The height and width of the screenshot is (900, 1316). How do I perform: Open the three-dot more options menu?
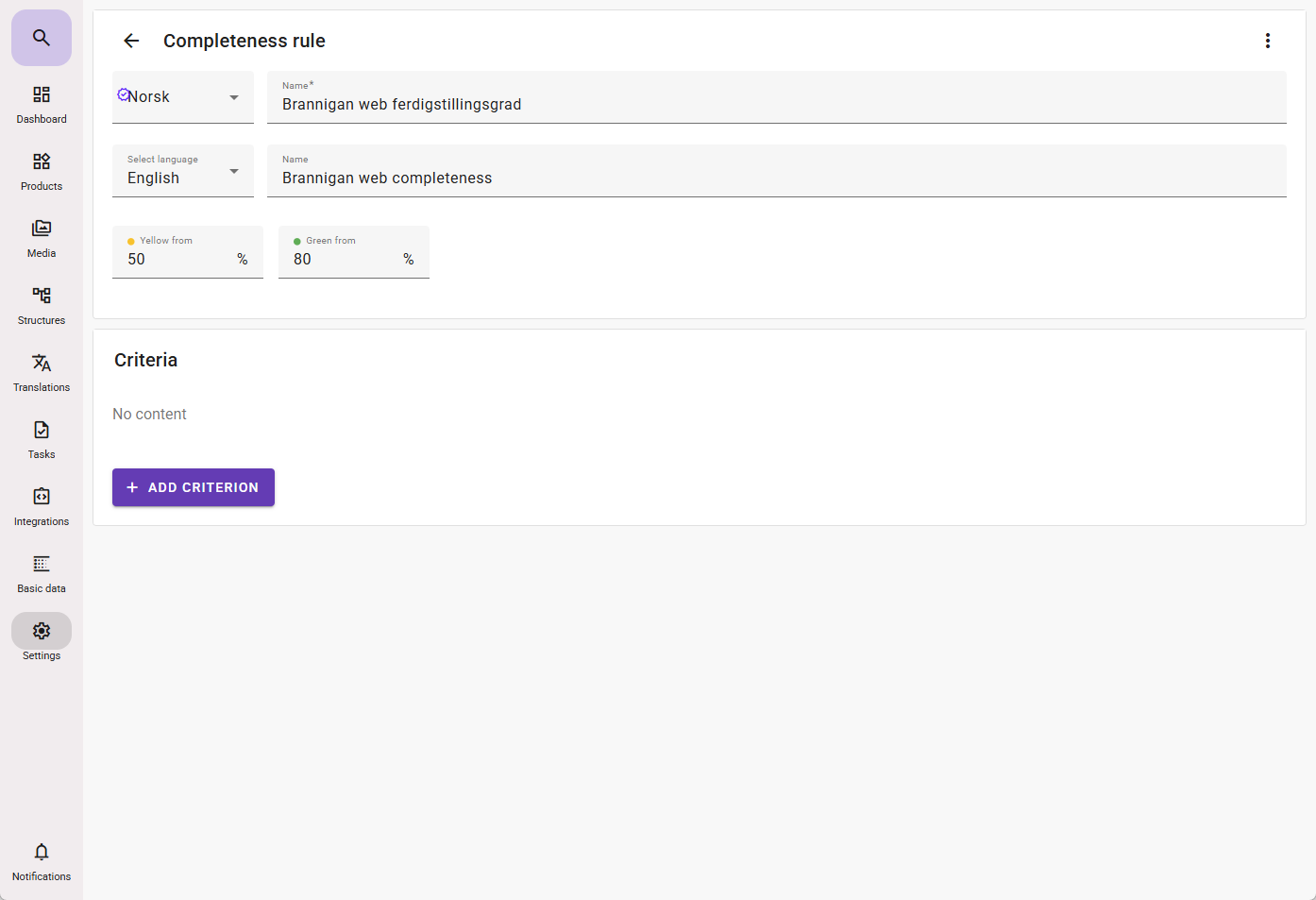coord(1267,41)
